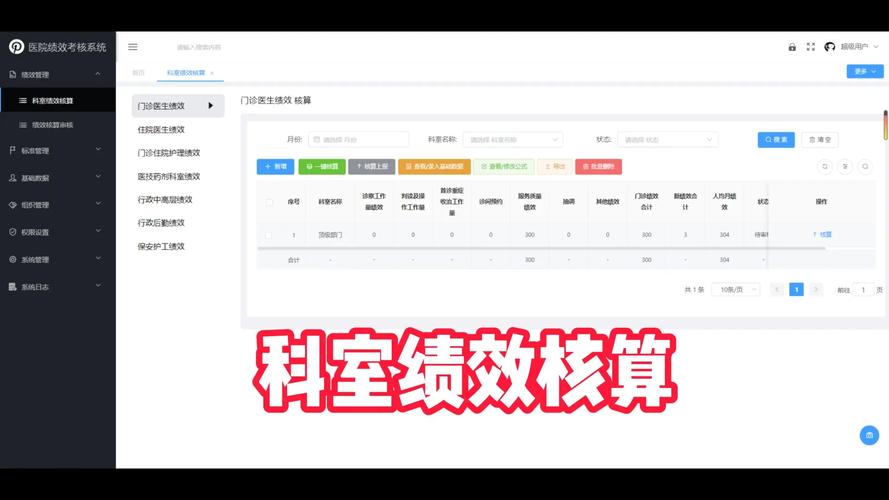Viewport: 889px width, 500px height.
Task: Click the table's horizontal scrollbar
Action: (x=541, y=248)
